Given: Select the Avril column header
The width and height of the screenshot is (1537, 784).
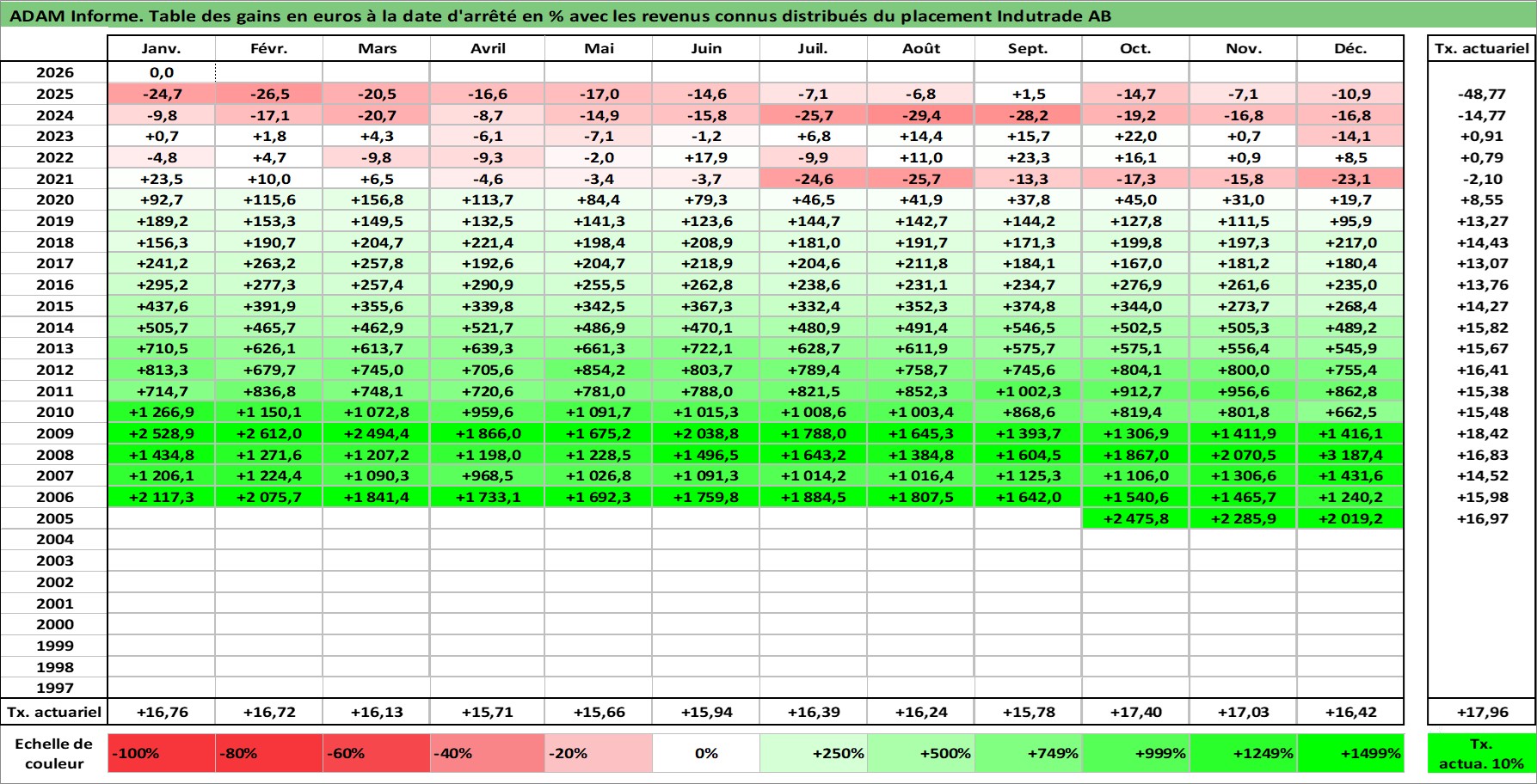Looking at the screenshot, I should (x=488, y=49).
